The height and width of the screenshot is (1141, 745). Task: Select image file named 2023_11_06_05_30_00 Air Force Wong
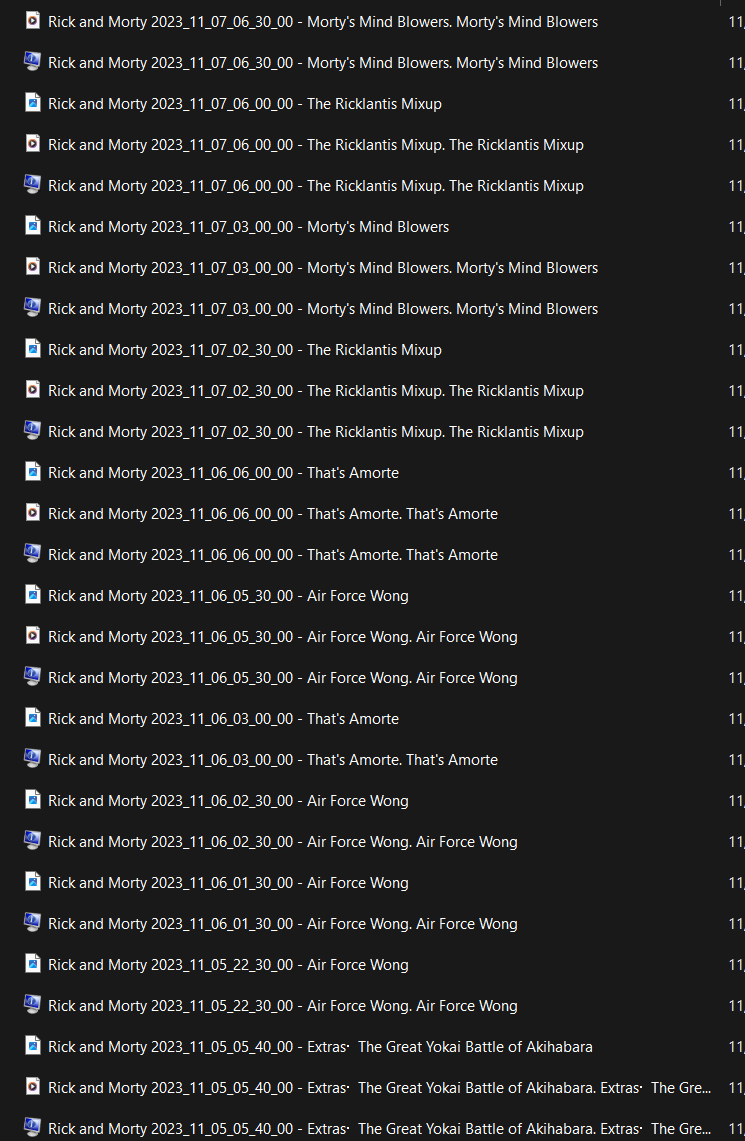[x=228, y=596]
